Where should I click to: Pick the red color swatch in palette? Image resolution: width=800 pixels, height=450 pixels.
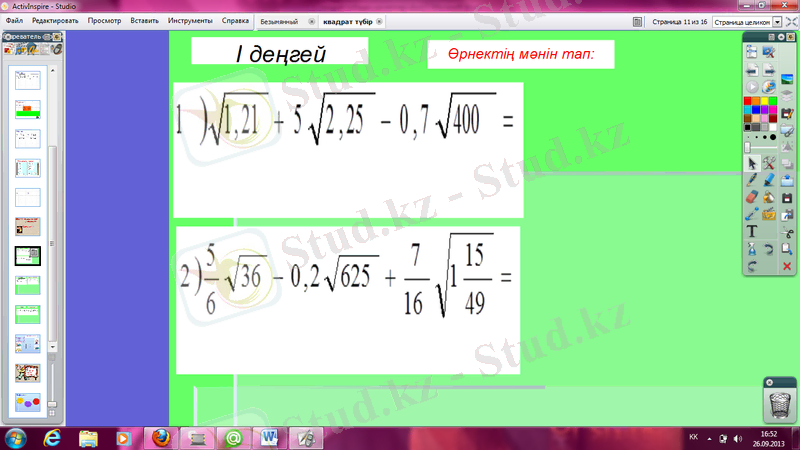747,101
